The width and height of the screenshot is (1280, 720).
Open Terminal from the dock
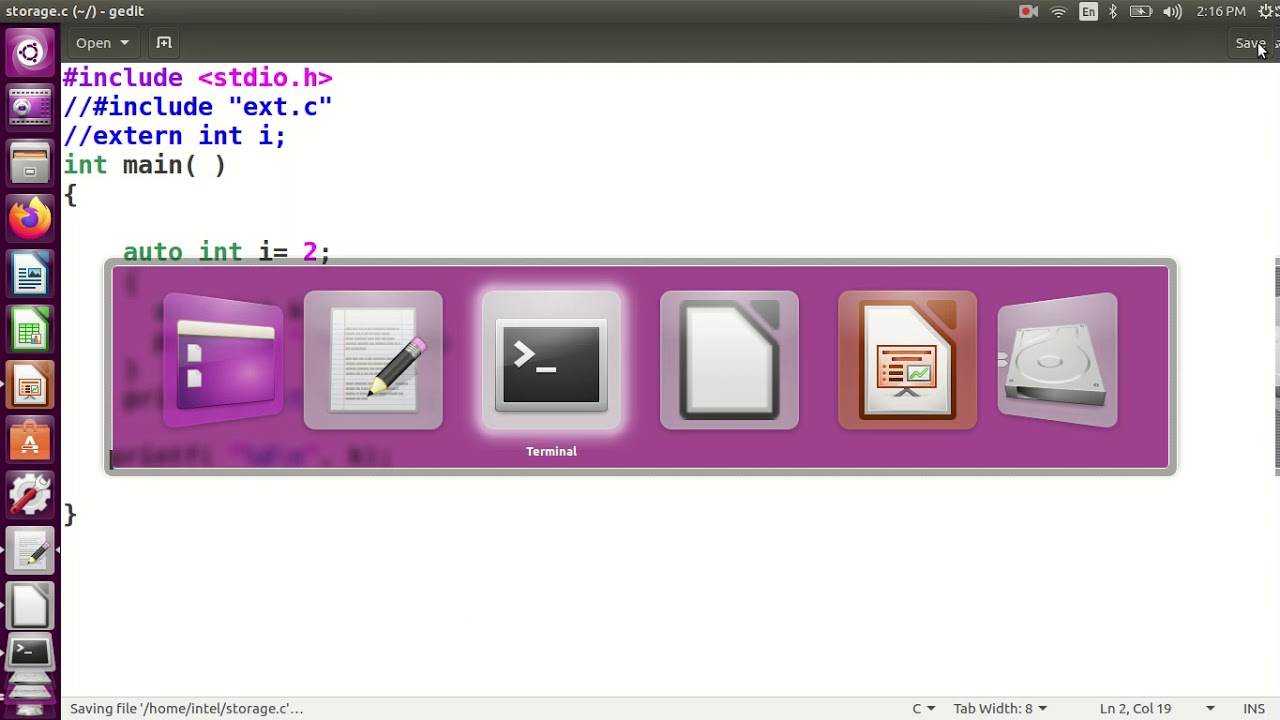pyautogui.click(x=30, y=654)
